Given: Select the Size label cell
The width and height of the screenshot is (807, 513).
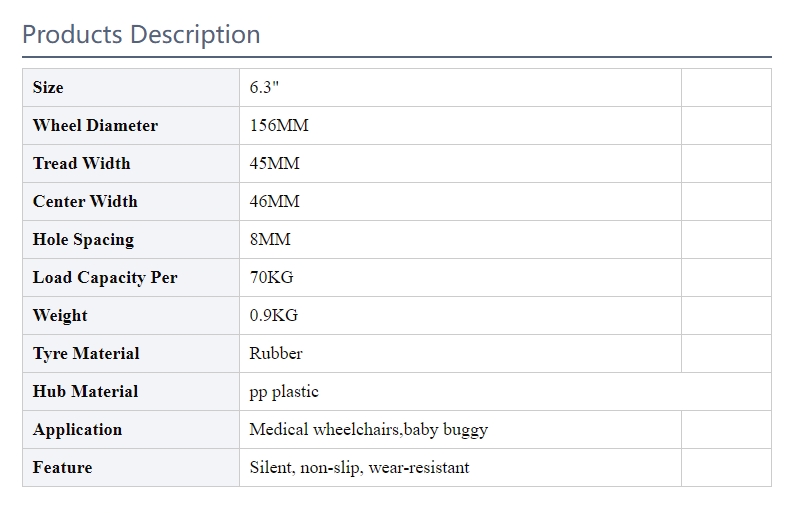Looking at the screenshot, I should pyautogui.click(x=131, y=87).
